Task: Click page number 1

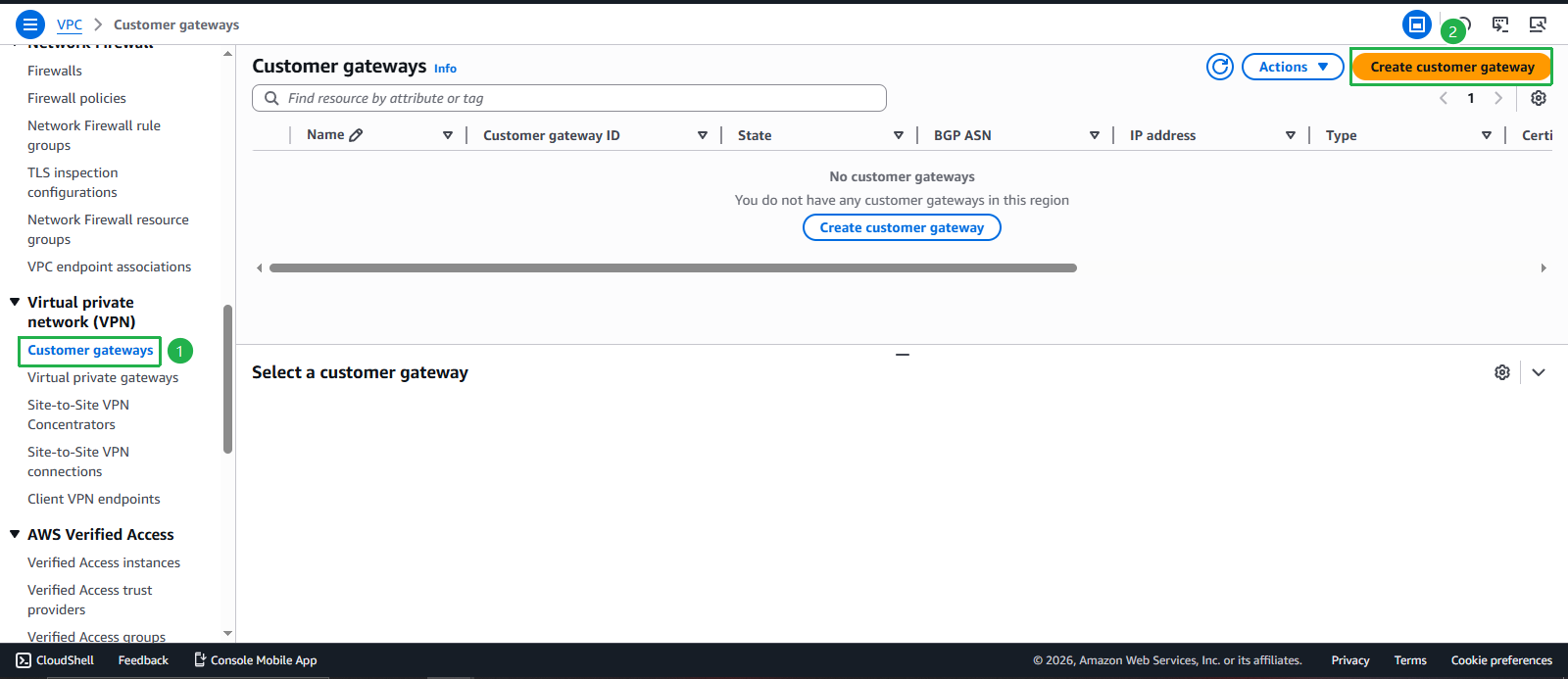Action: pyautogui.click(x=1470, y=98)
